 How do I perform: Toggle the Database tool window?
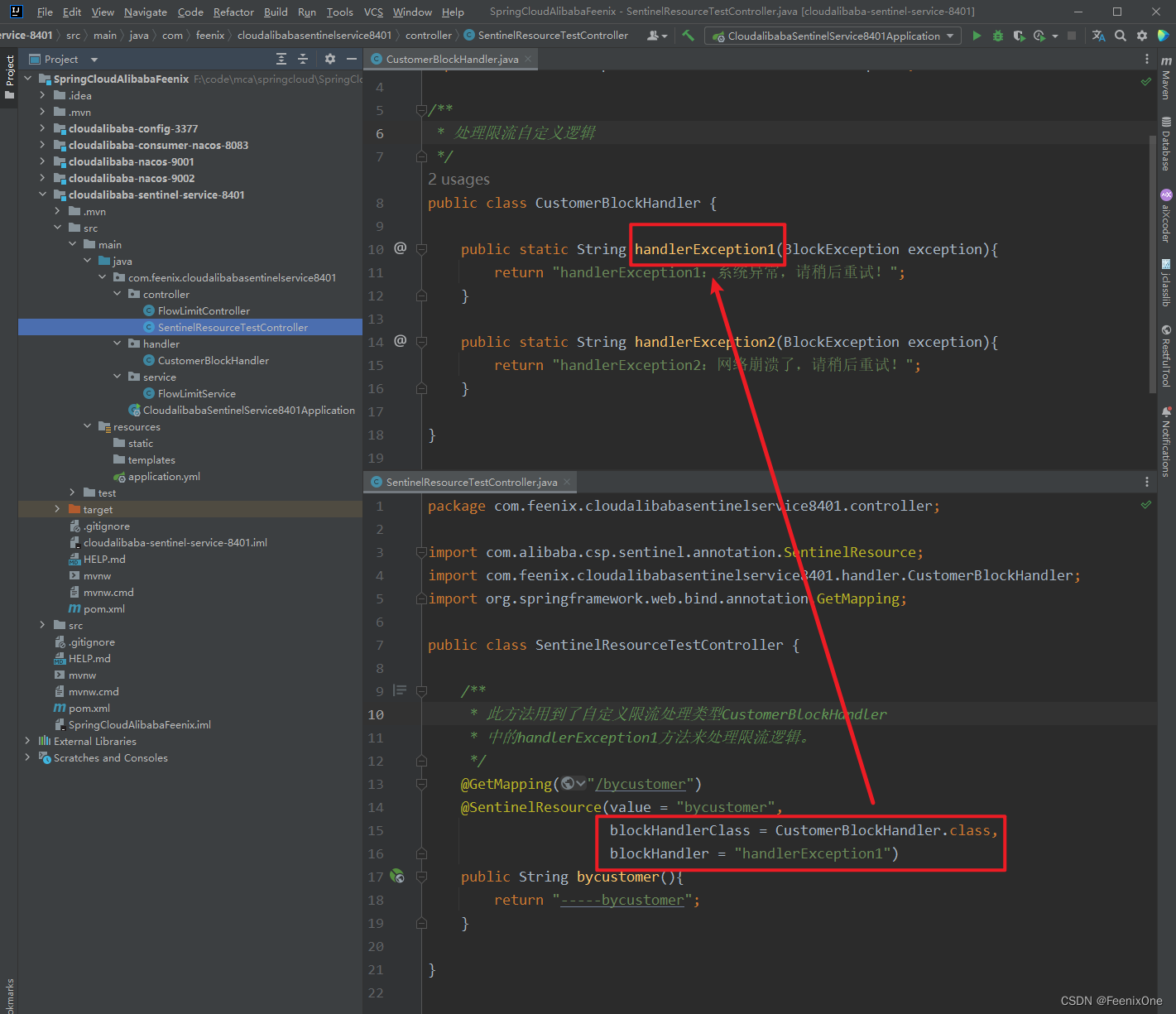tap(1166, 144)
